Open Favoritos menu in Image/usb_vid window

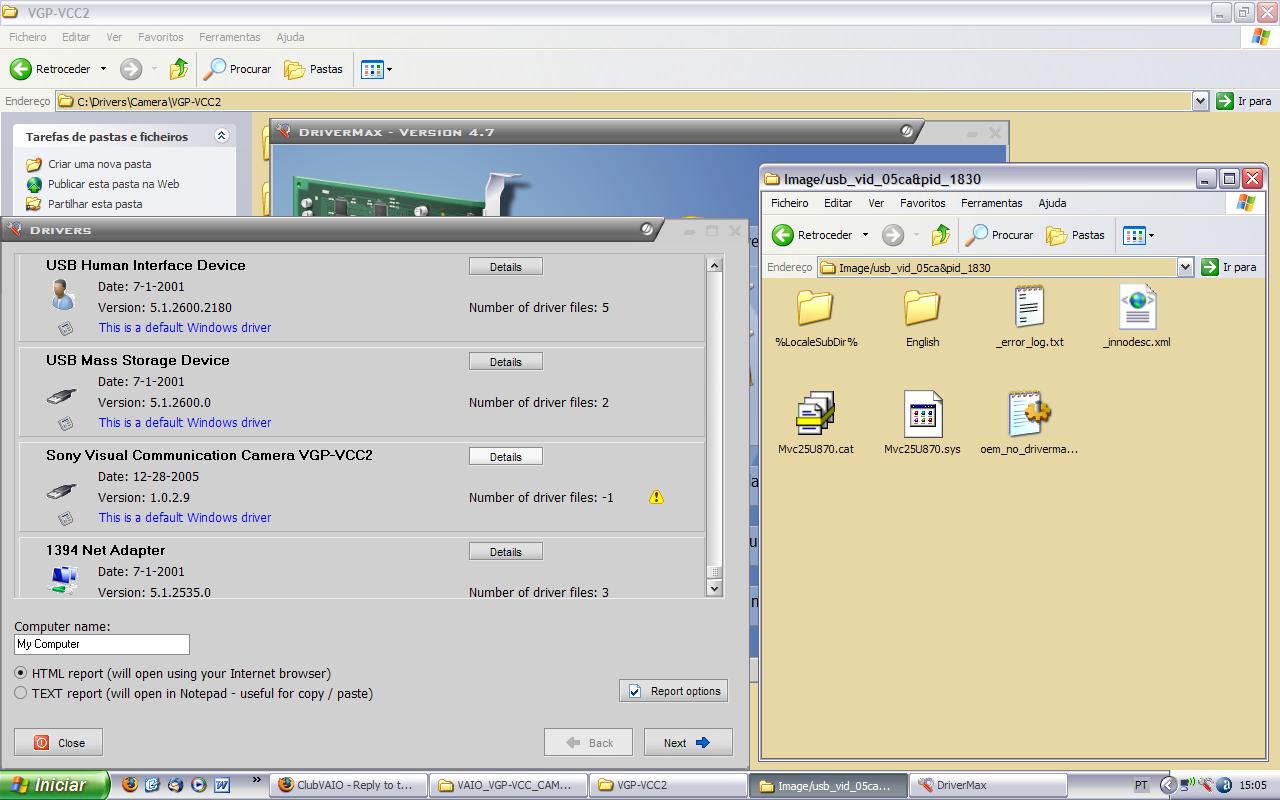click(922, 203)
